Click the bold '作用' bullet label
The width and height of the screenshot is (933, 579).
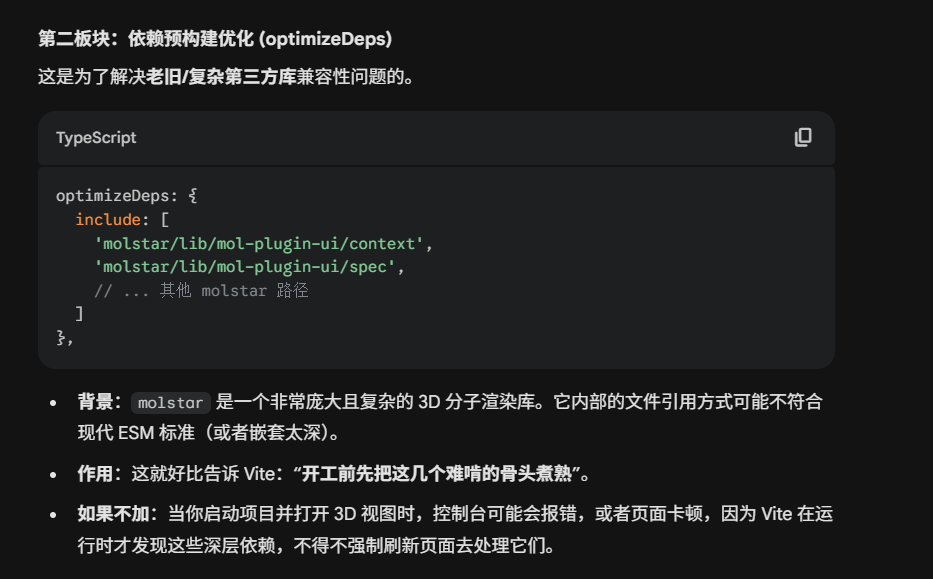coord(99,472)
